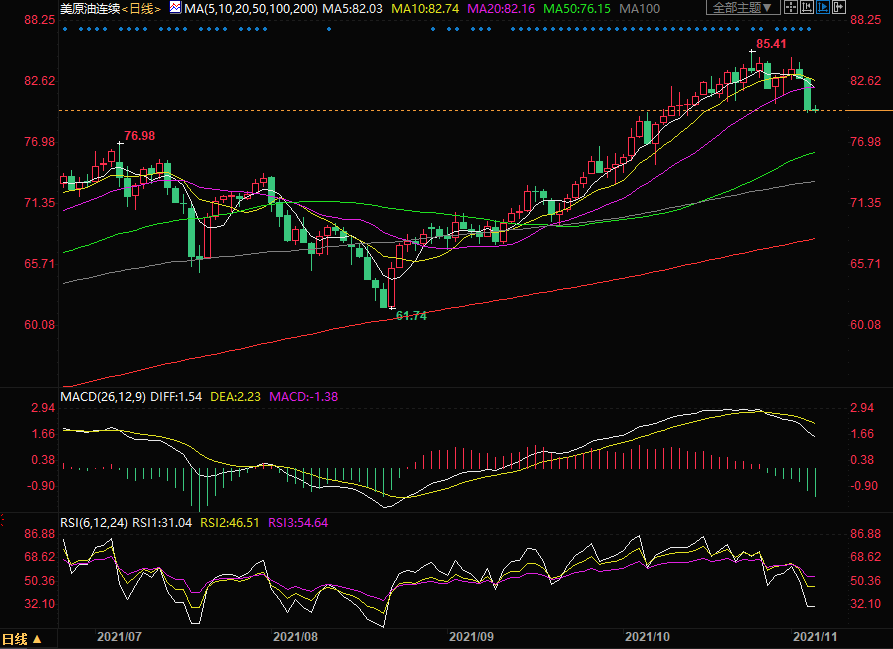Click the white MA5:82.03 legend value
The width and height of the screenshot is (893, 649).
(353, 8)
